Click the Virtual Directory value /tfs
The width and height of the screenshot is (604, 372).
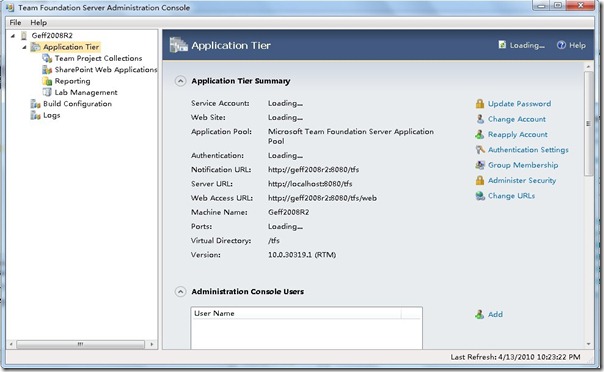[274, 240]
